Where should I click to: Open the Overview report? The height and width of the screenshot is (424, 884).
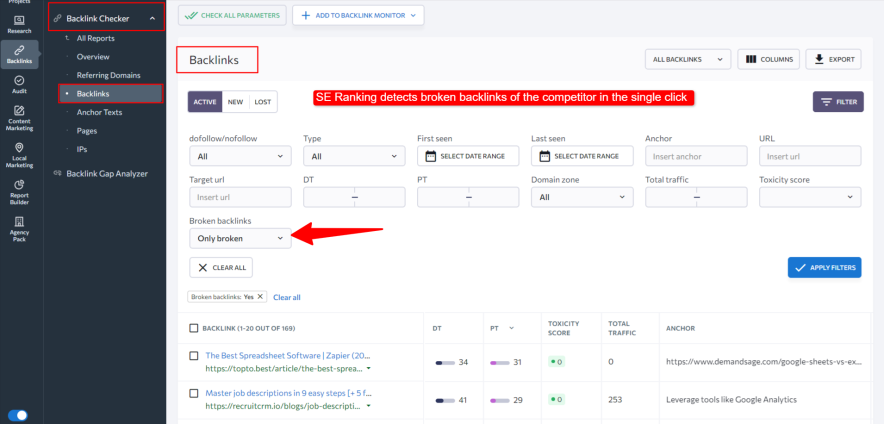pos(93,57)
